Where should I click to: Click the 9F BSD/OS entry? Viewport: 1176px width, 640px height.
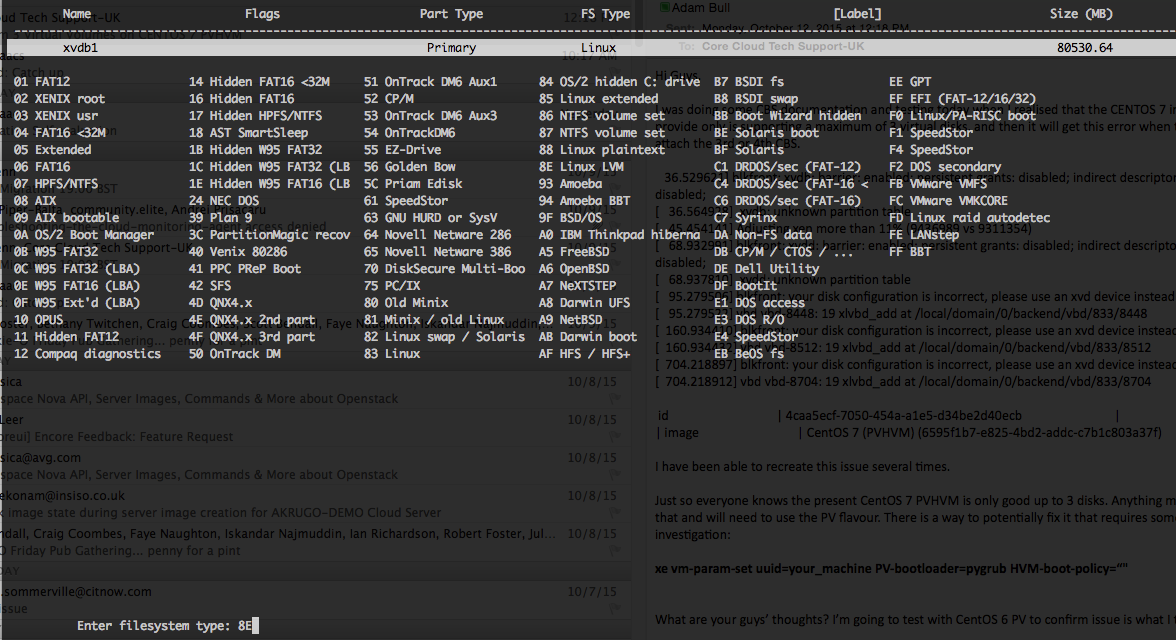pyautogui.click(x=571, y=218)
